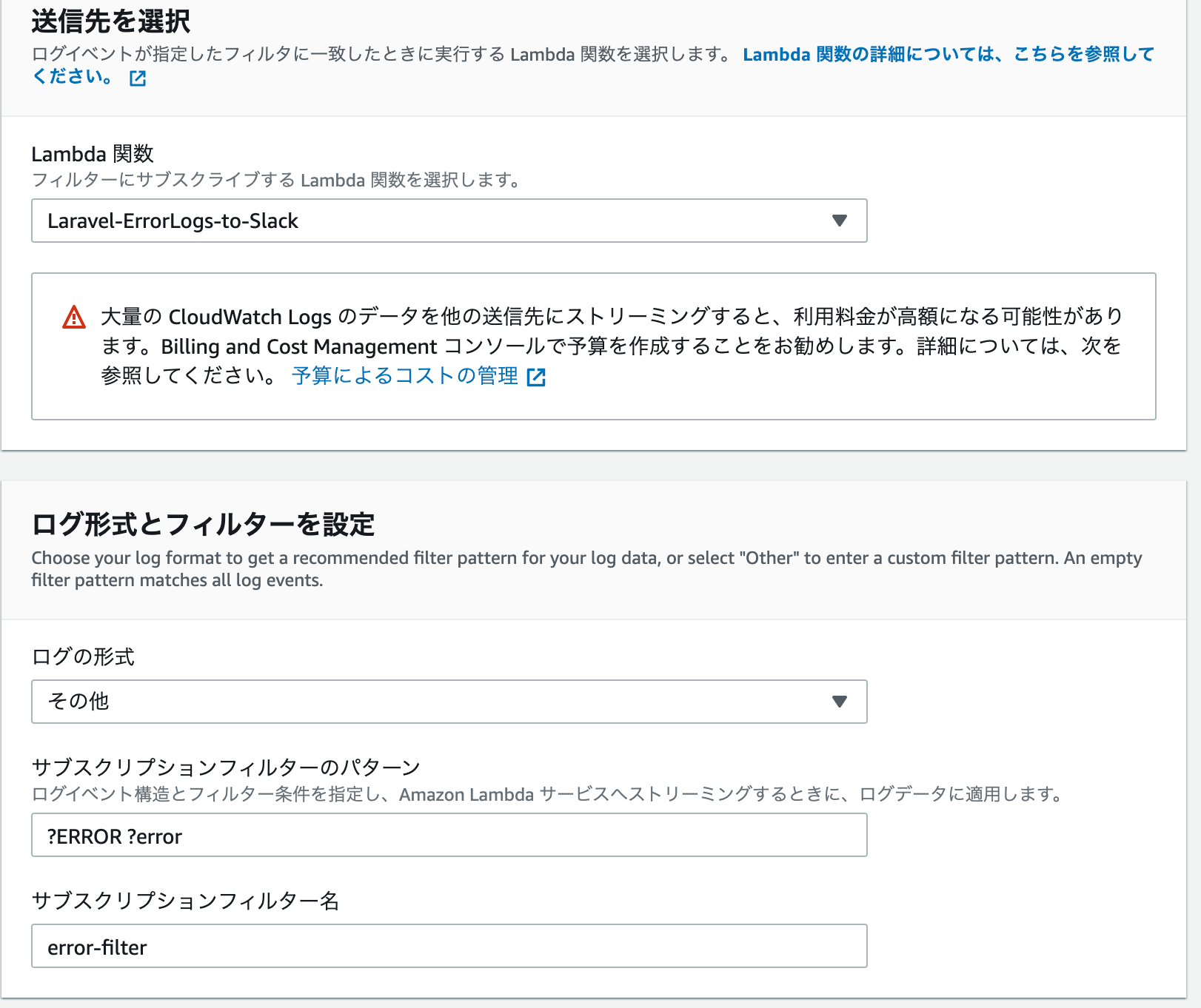This screenshot has width=1201, height=1008.
Task: Click external link icon beside 予算によるコストの管理
Action: click(x=536, y=377)
